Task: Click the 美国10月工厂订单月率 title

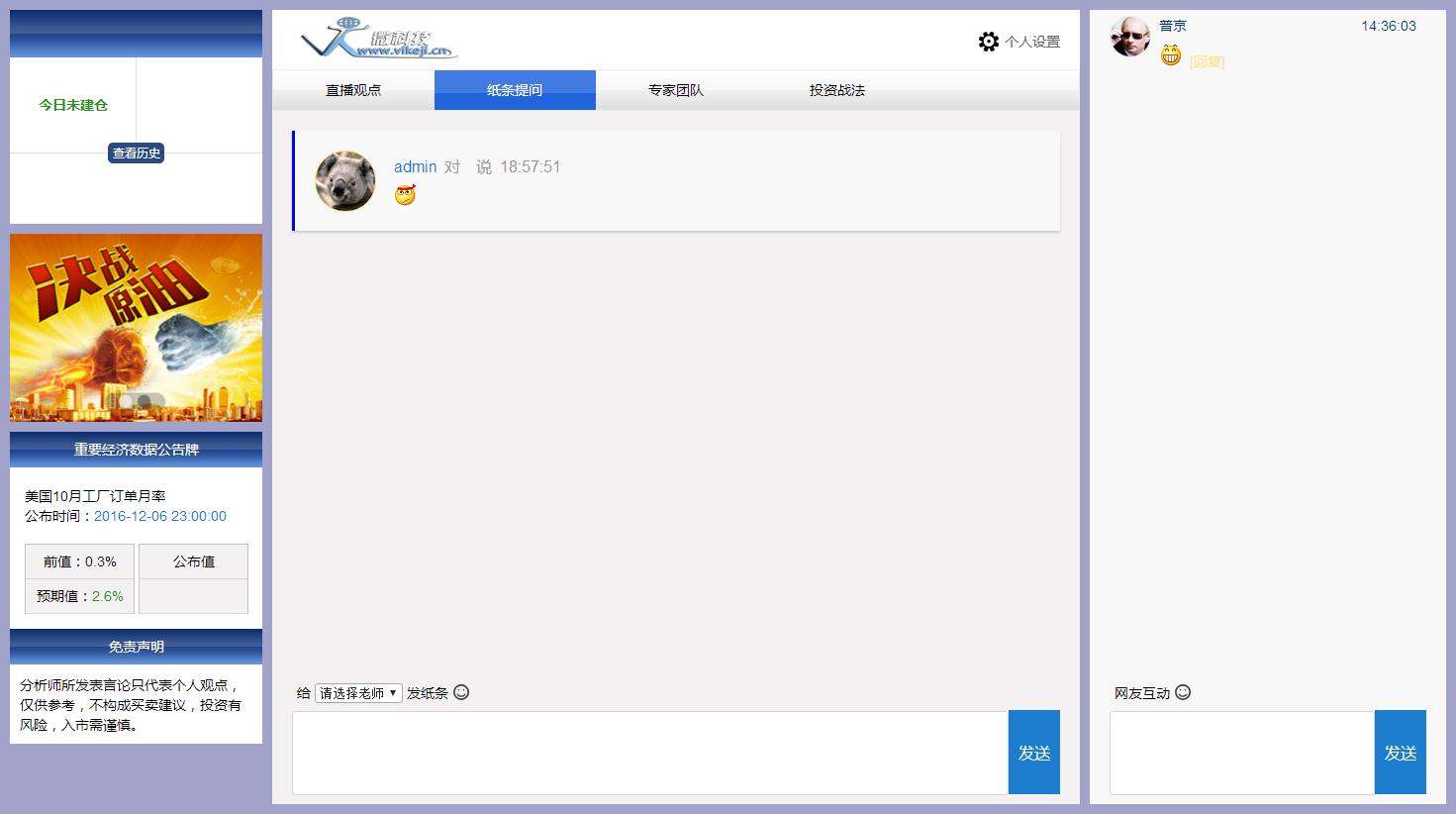Action: [x=95, y=496]
